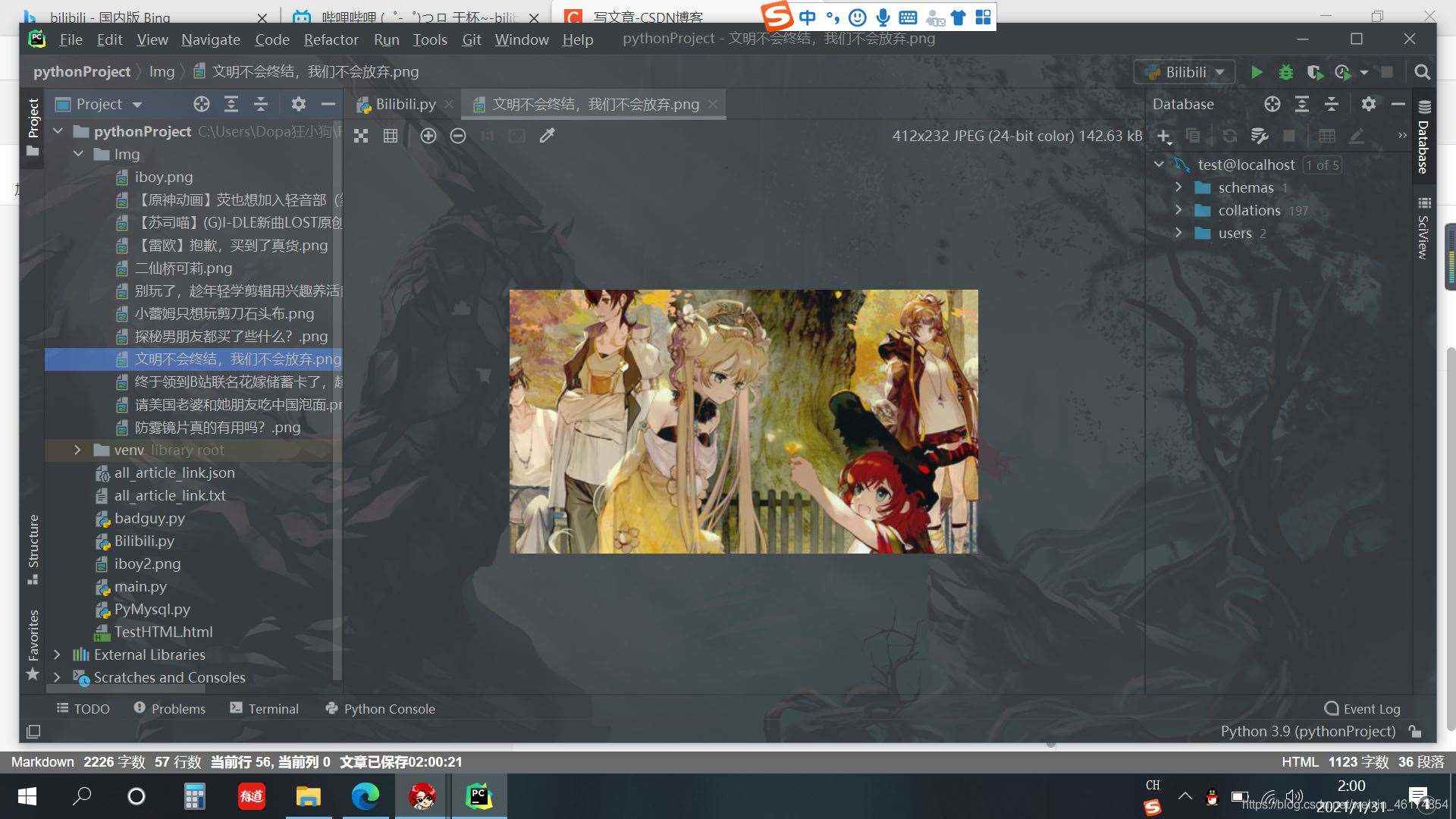Open Microsoft Edge from the taskbar
Image resolution: width=1456 pixels, height=819 pixels.
click(366, 796)
